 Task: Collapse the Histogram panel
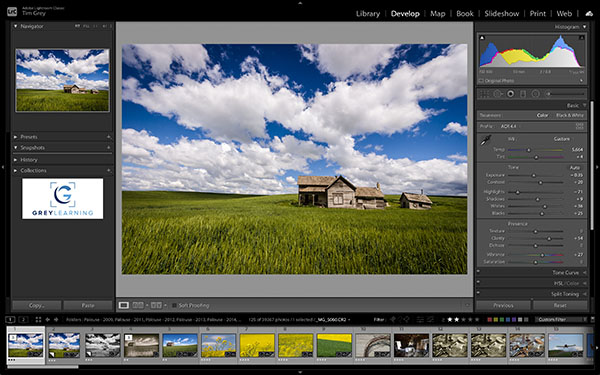pos(584,27)
